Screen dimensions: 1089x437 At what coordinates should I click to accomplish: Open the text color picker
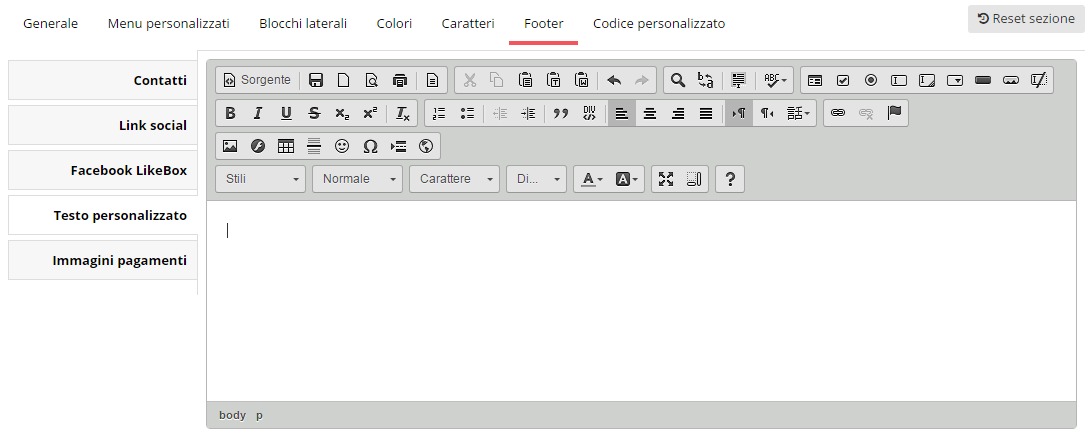(592, 179)
